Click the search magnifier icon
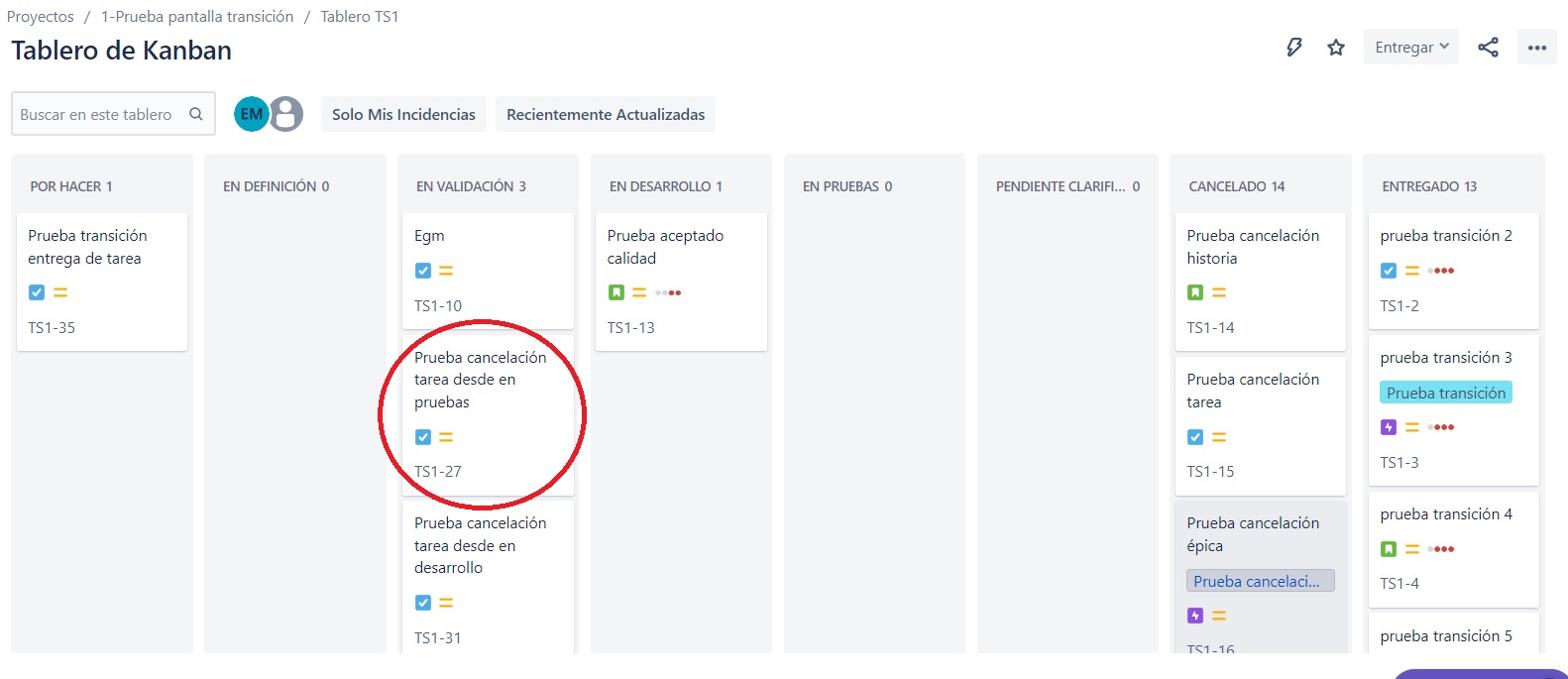The image size is (1568, 679). (x=196, y=114)
